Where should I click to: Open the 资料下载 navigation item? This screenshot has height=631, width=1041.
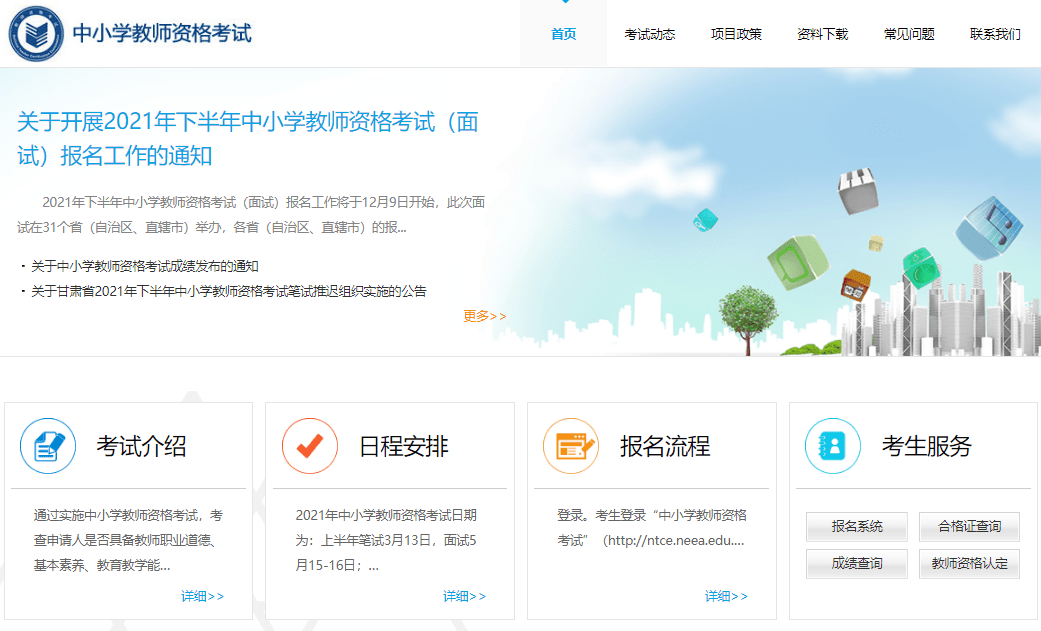click(x=823, y=34)
